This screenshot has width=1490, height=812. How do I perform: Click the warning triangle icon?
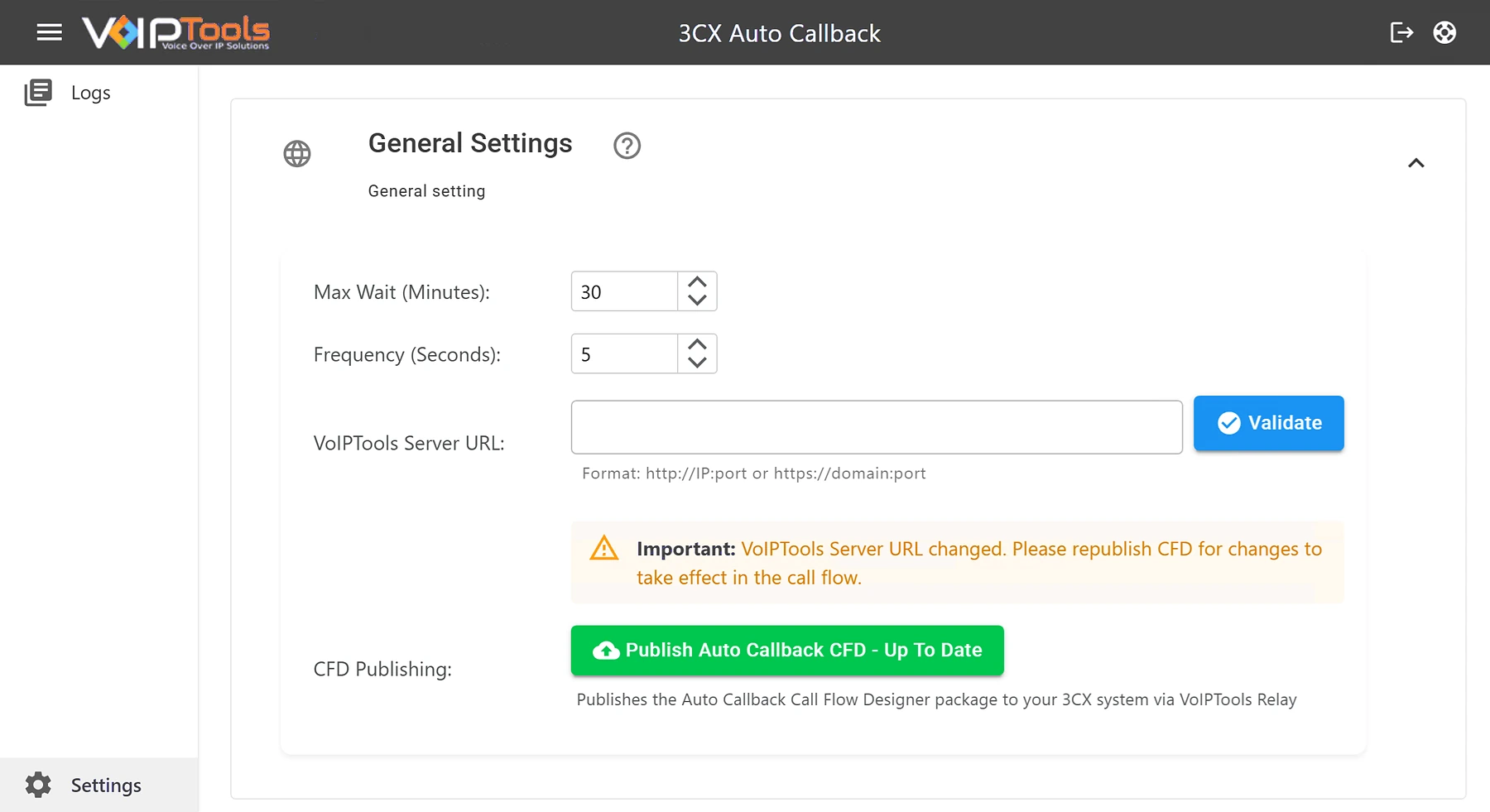(x=603, y=548)
